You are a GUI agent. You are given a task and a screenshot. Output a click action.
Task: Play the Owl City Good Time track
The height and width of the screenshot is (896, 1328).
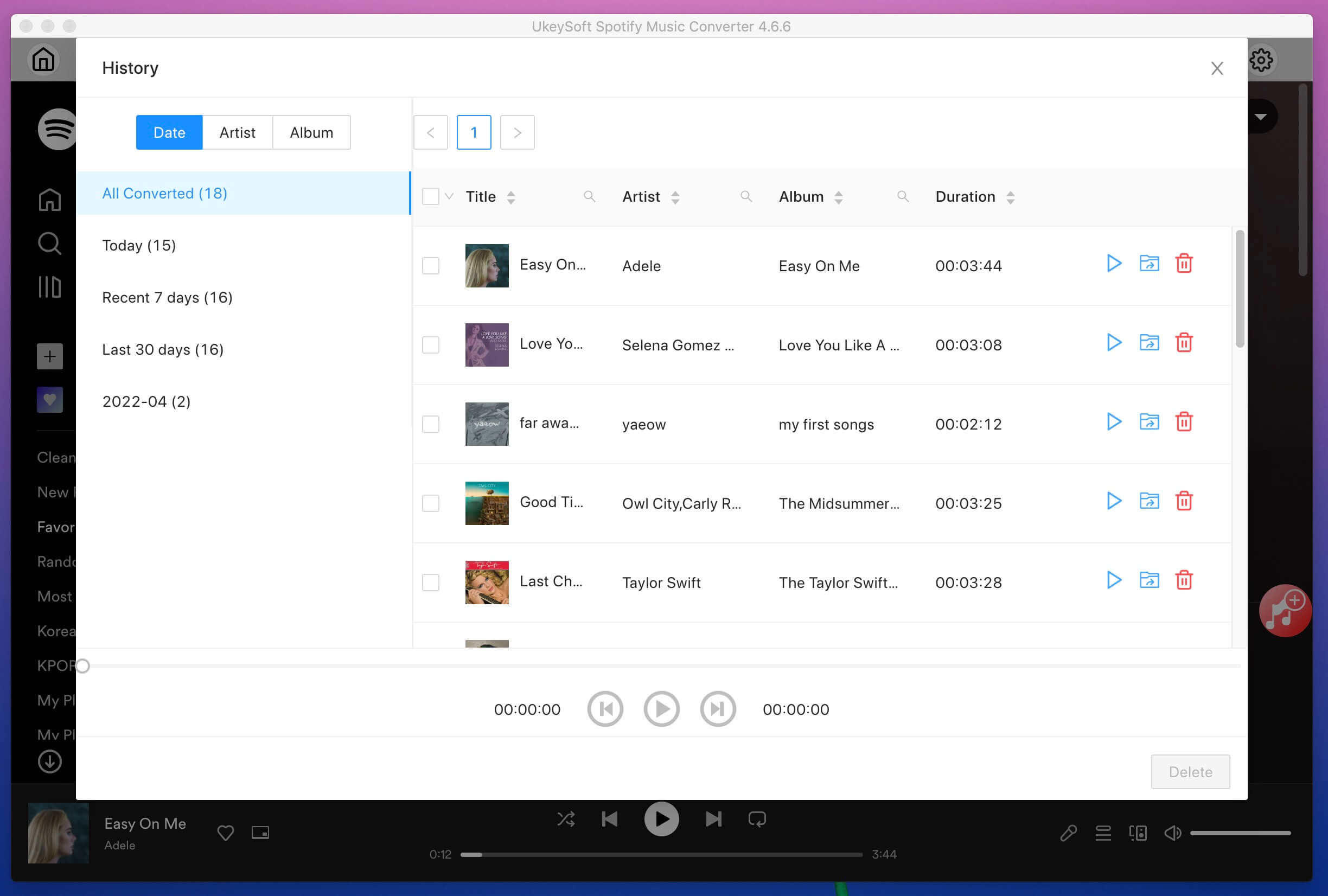pyautogui.click(x=1114, y=501)
